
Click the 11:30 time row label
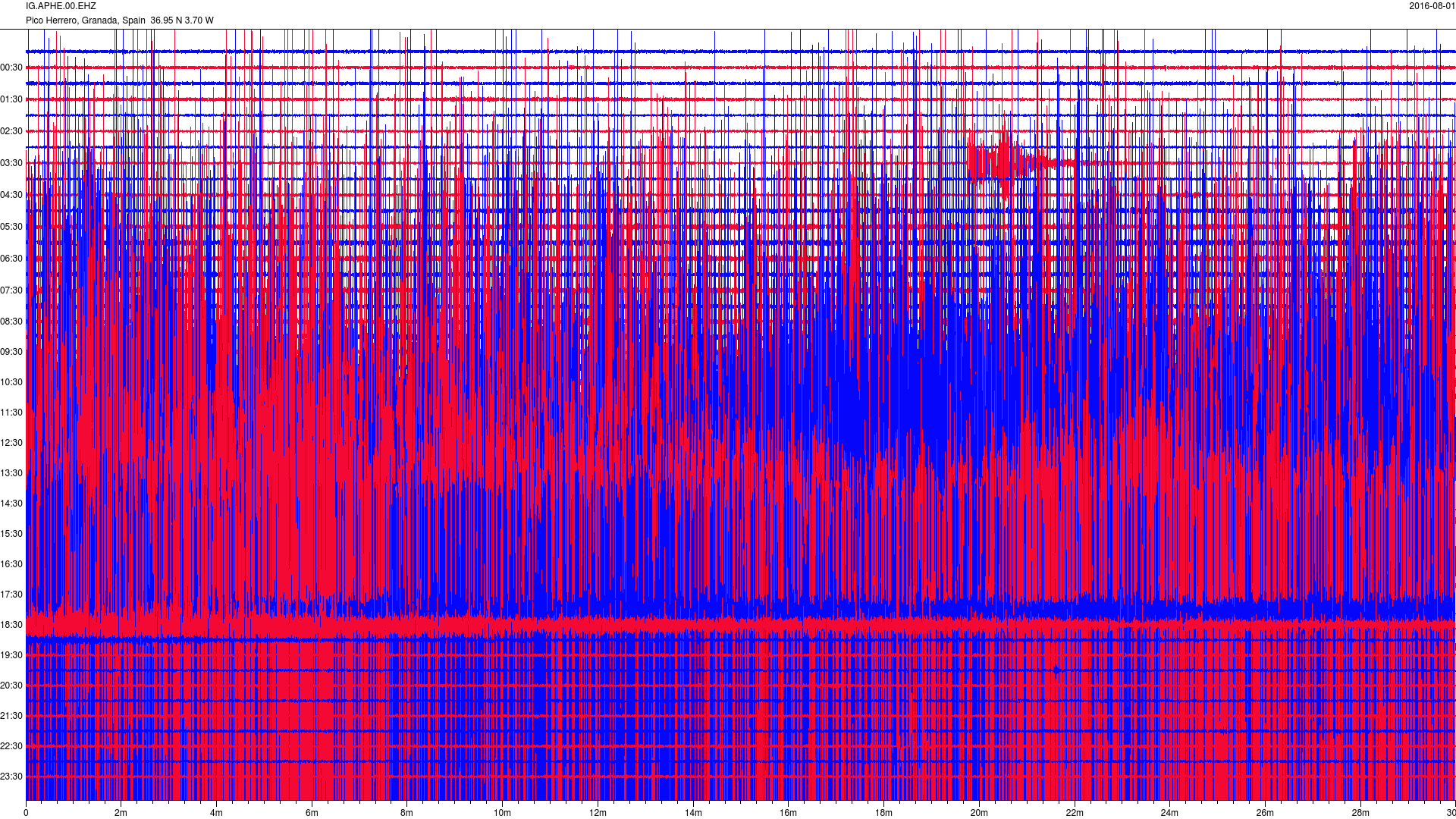tap(11, 413)
